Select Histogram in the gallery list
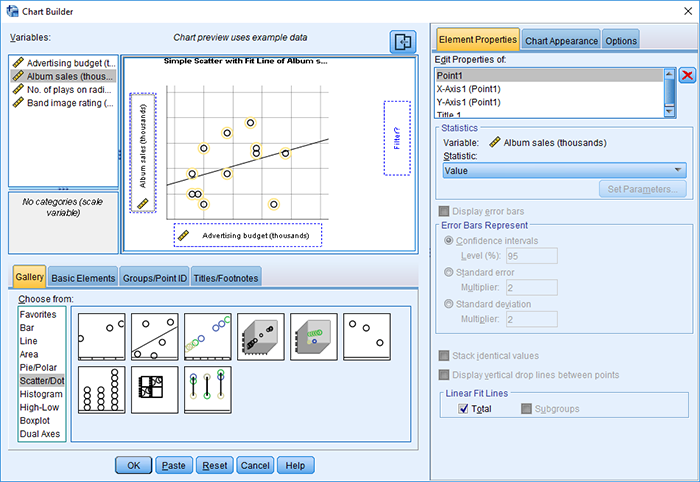Image resolution: width=700 pixels, height=482 pixels. coord(40,394)
